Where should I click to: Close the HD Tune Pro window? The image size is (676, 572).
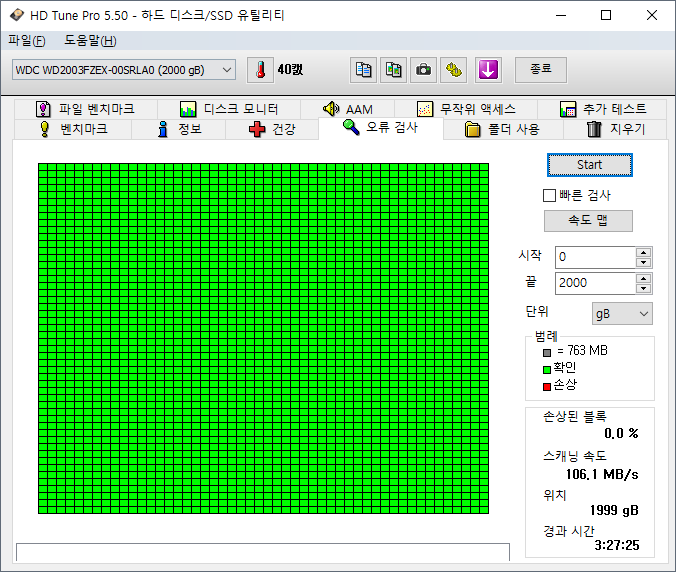tap(652, 16)
